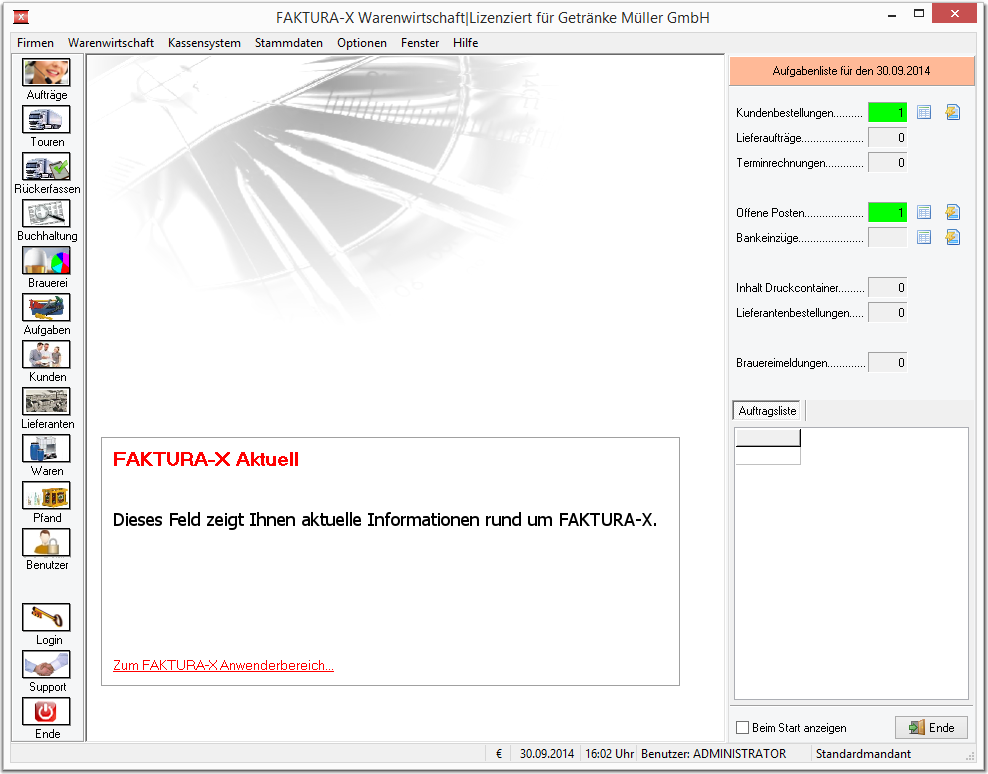Open the Stammdaten menu
Screen dimensions: 988x774
(x=289, y=43)
